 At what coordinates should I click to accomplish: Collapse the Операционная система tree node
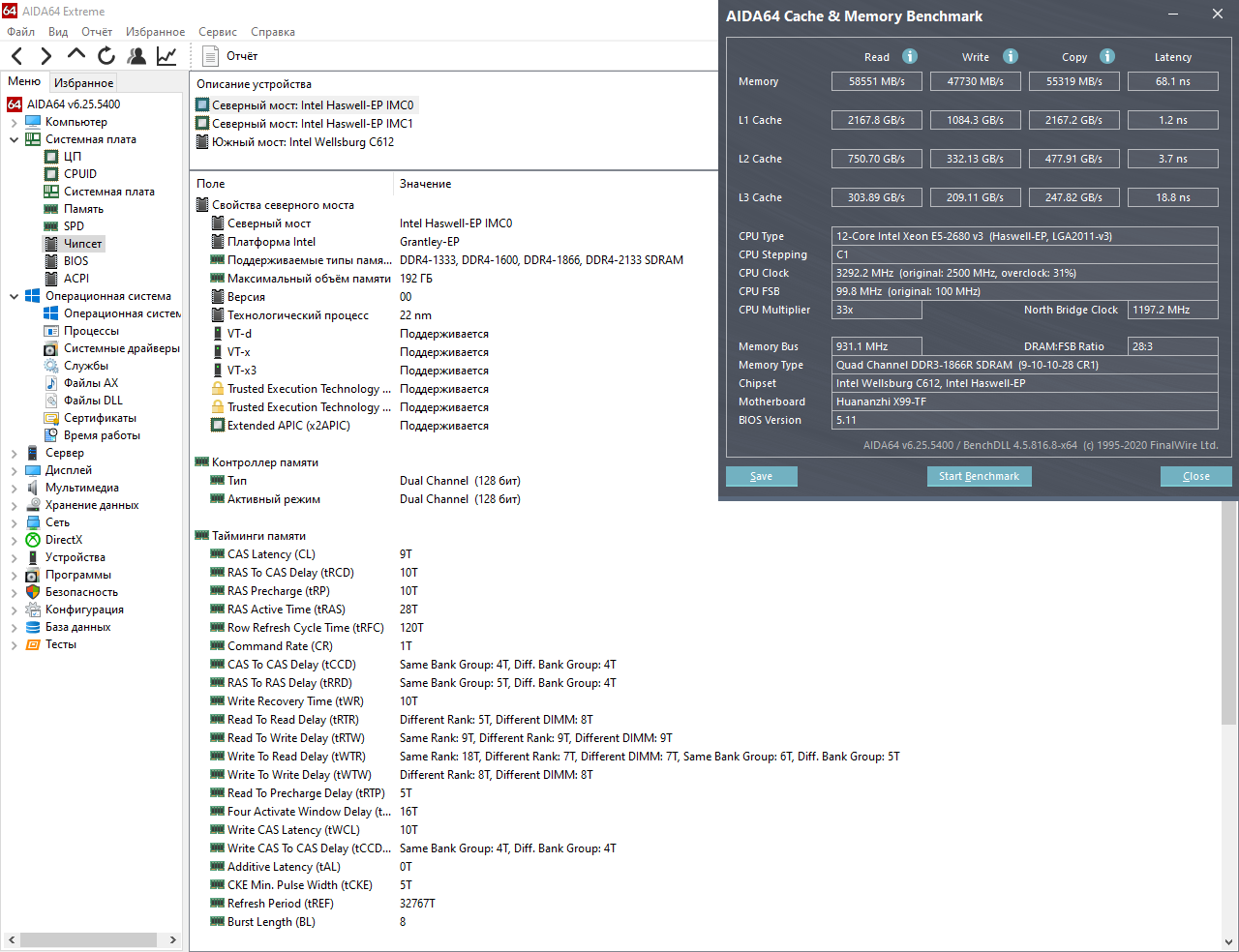click(14, 296)
